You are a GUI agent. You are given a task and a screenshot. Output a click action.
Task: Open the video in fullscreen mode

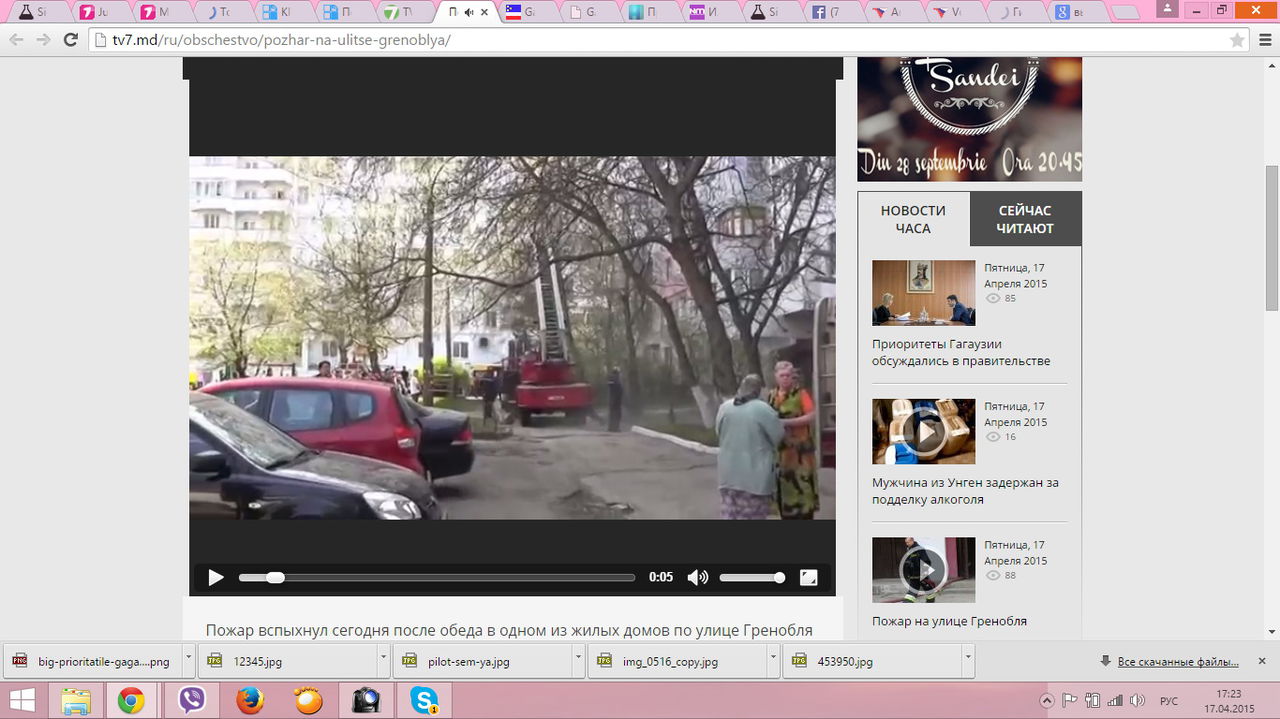coord(809,577)
